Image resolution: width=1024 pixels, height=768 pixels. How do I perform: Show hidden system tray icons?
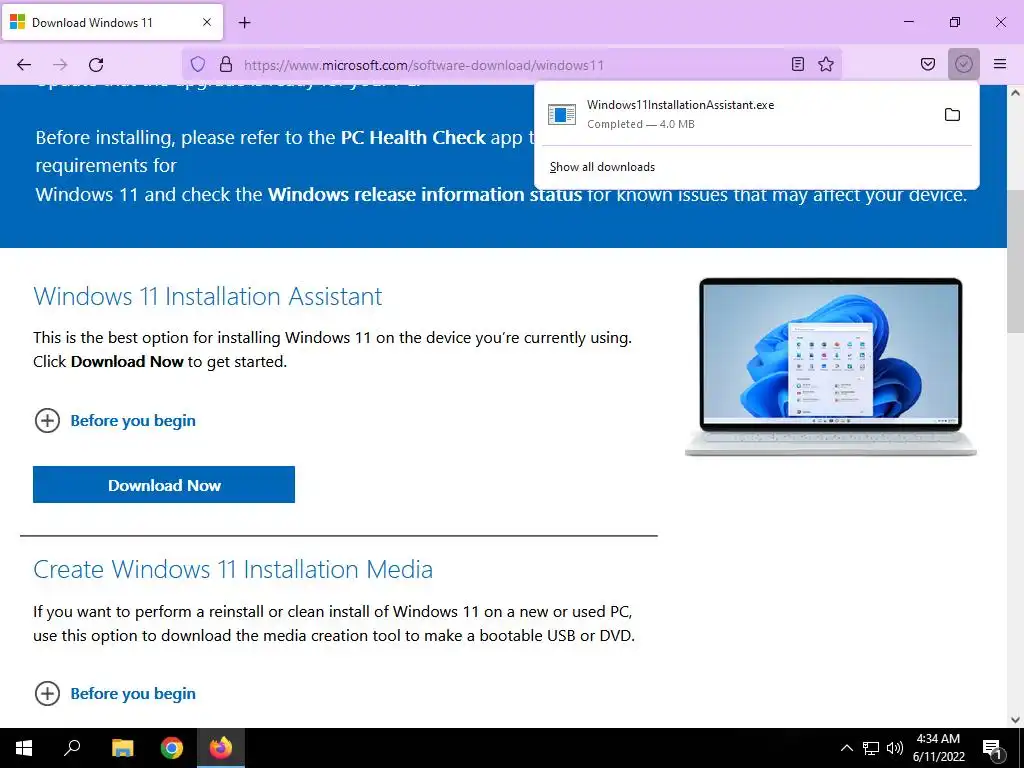coord(846,748)
